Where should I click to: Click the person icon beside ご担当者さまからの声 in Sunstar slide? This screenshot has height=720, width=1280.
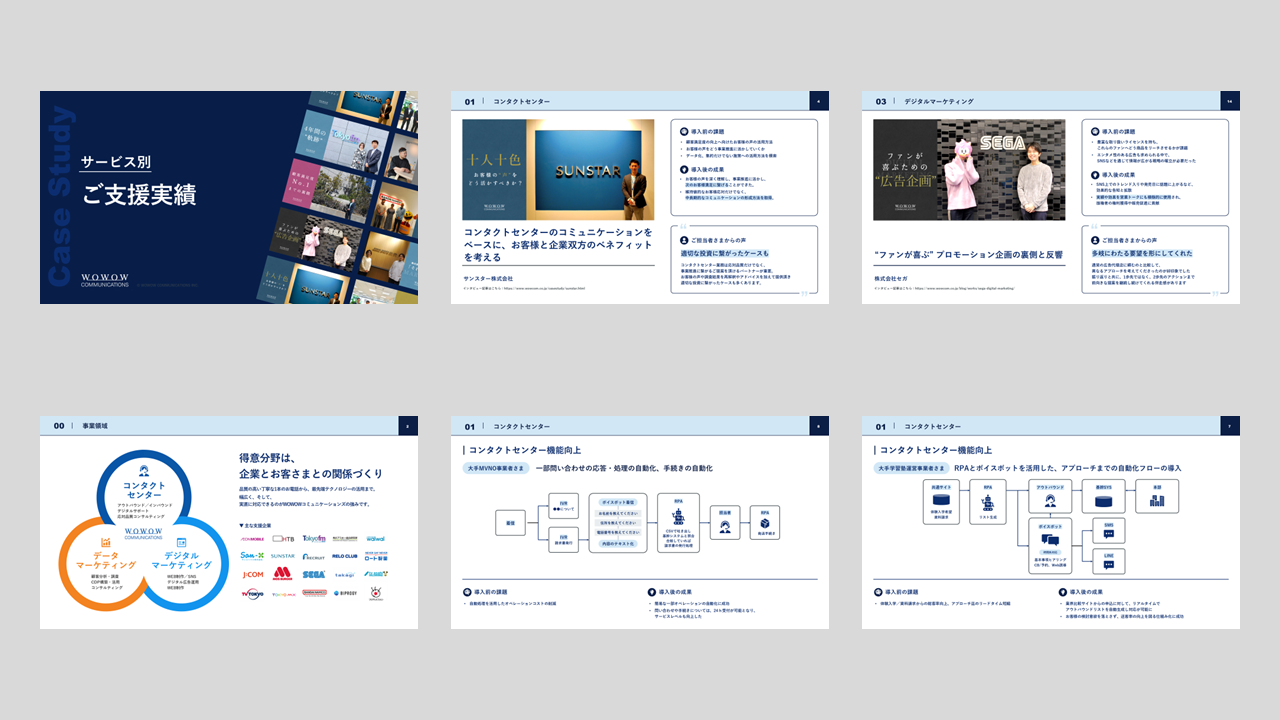coord(684,240)
